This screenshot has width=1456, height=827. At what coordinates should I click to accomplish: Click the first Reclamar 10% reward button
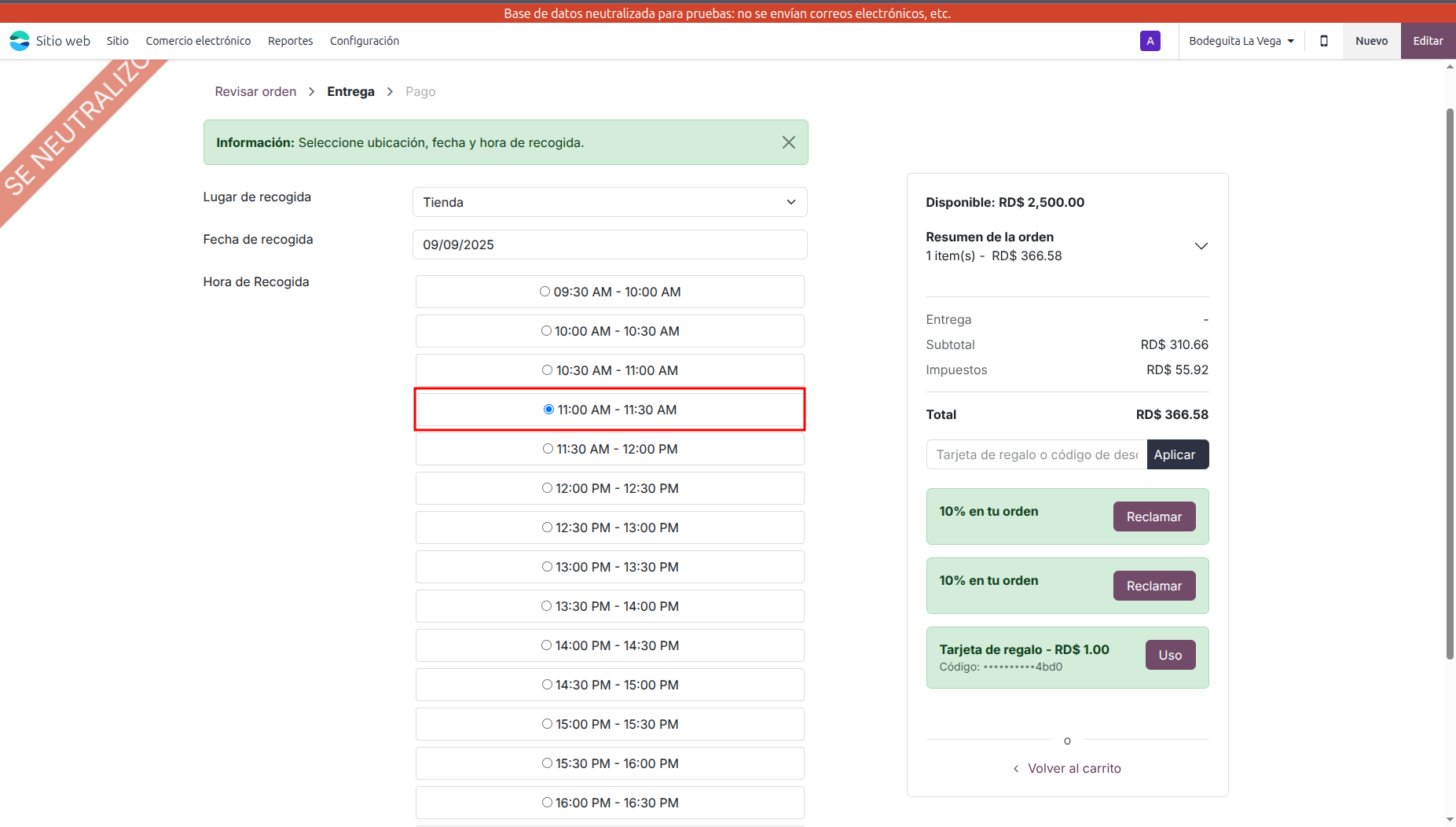[1153, 516]
